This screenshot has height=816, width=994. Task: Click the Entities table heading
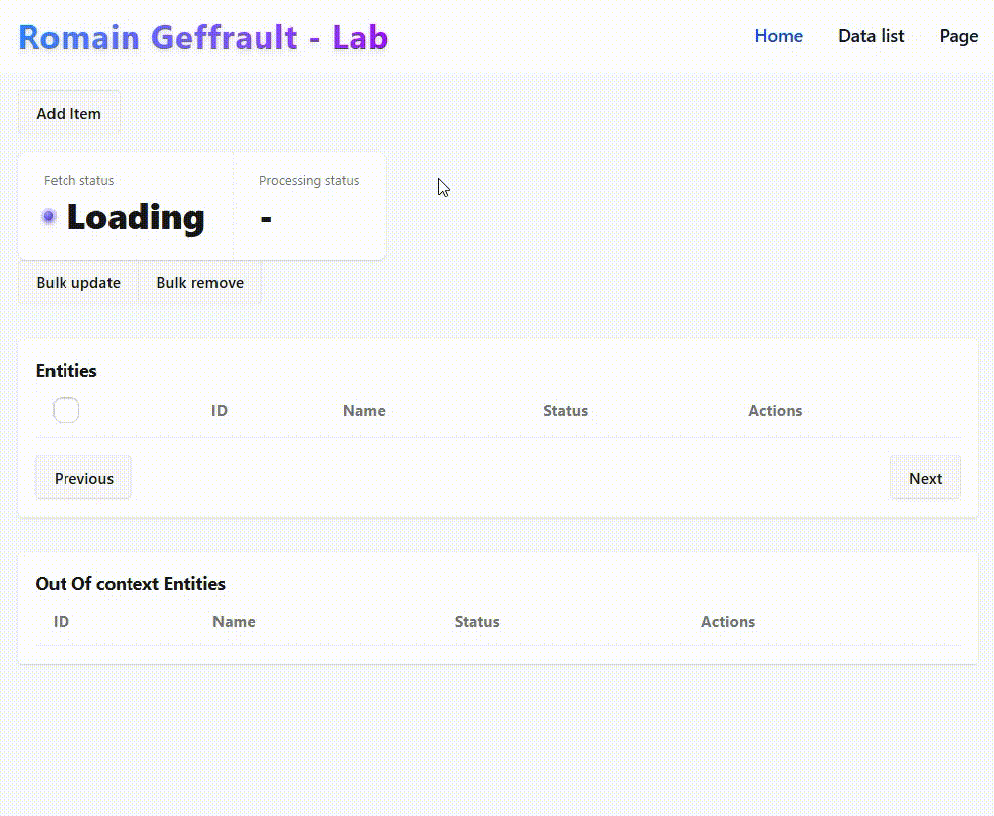66,371
